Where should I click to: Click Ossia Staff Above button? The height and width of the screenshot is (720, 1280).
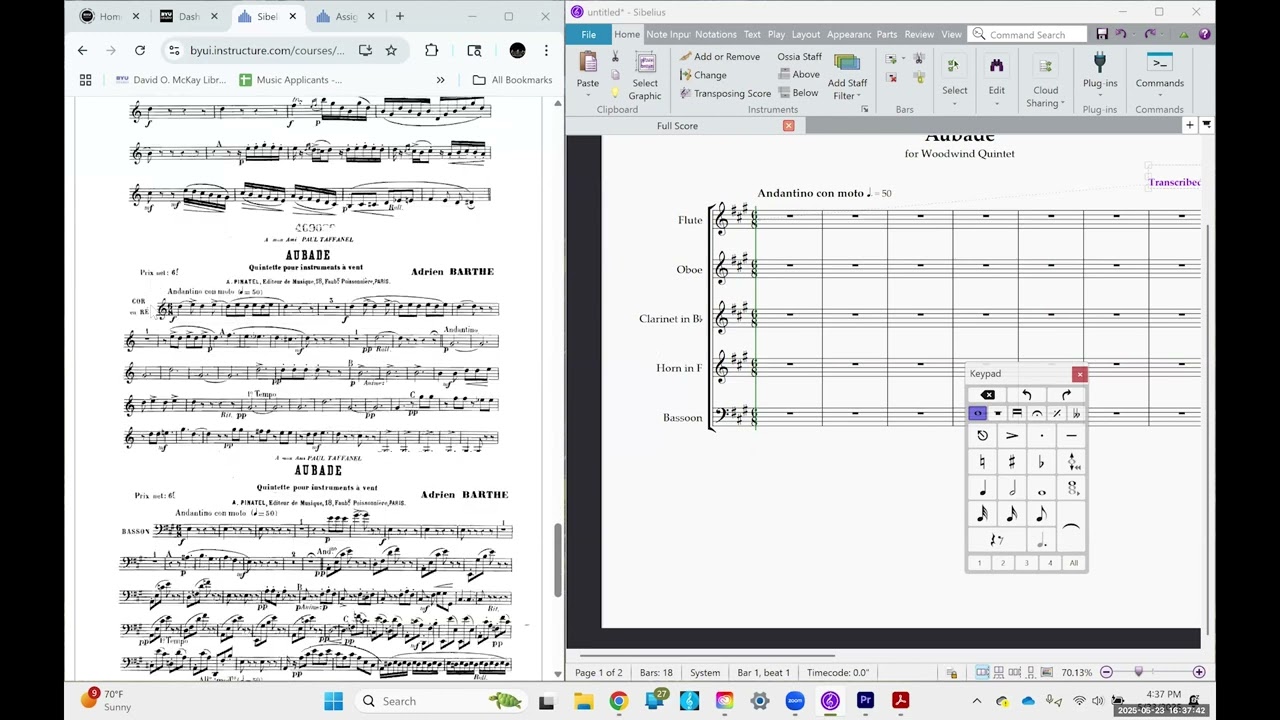coord(799,74)
